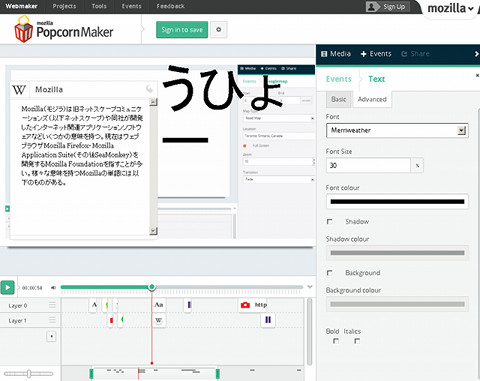
Task: Click the plus icon beside Events
Action: tap(363, 54)
